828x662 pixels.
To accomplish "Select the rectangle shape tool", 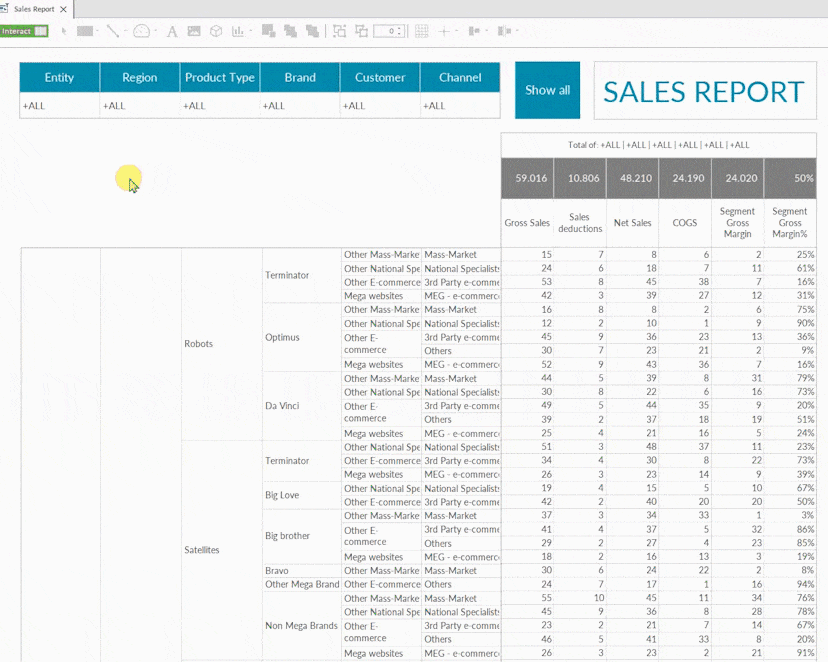I will click(x=85, y=31).
